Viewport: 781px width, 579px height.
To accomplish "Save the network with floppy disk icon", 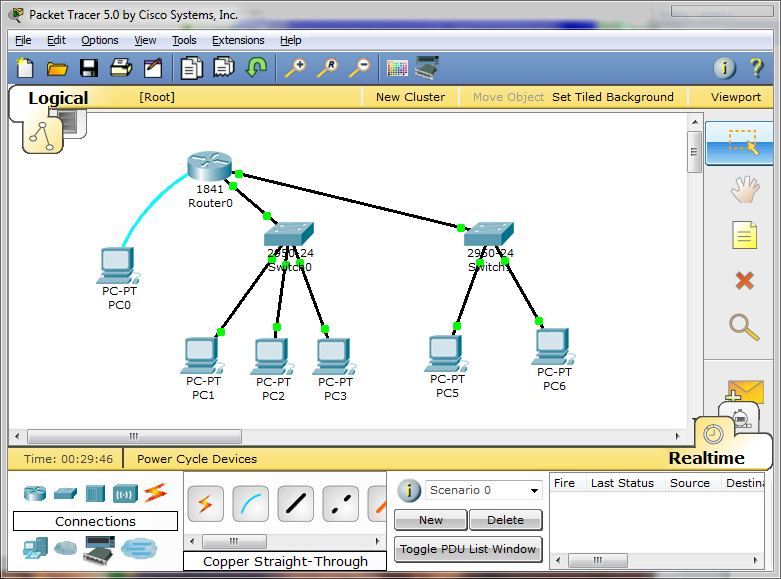I will (x=89, y=68).
